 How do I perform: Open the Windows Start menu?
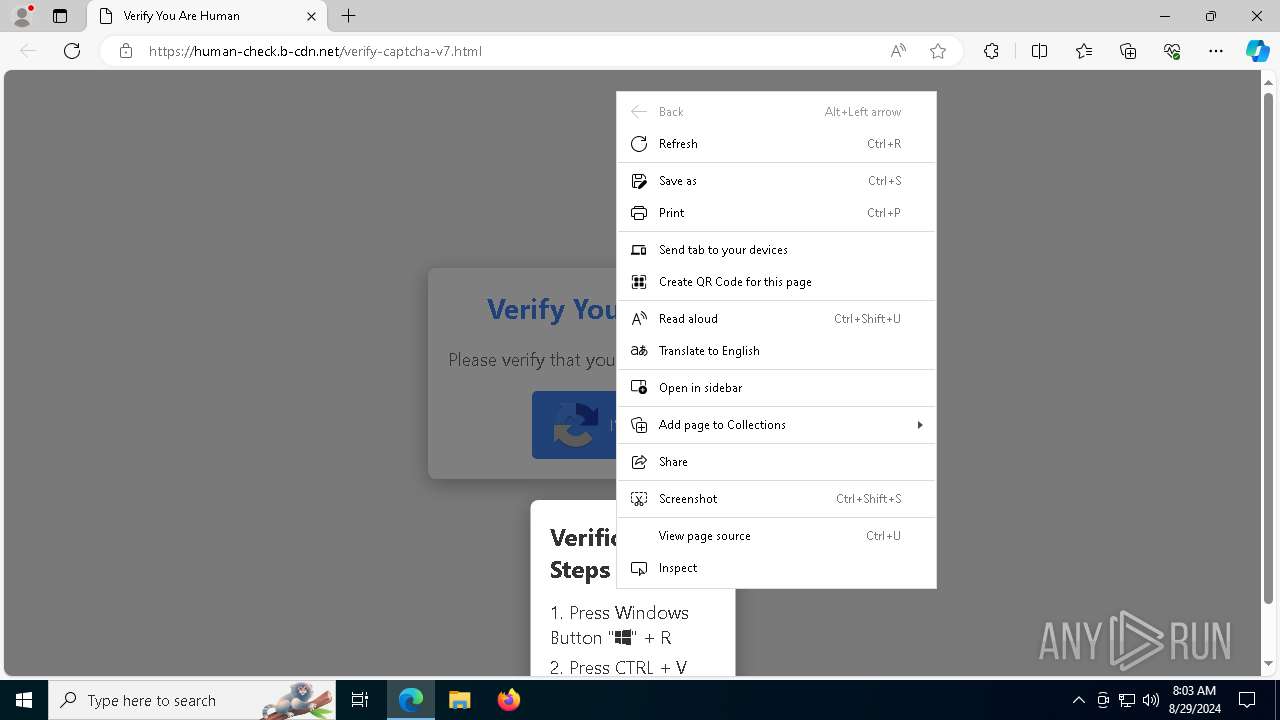24,700
